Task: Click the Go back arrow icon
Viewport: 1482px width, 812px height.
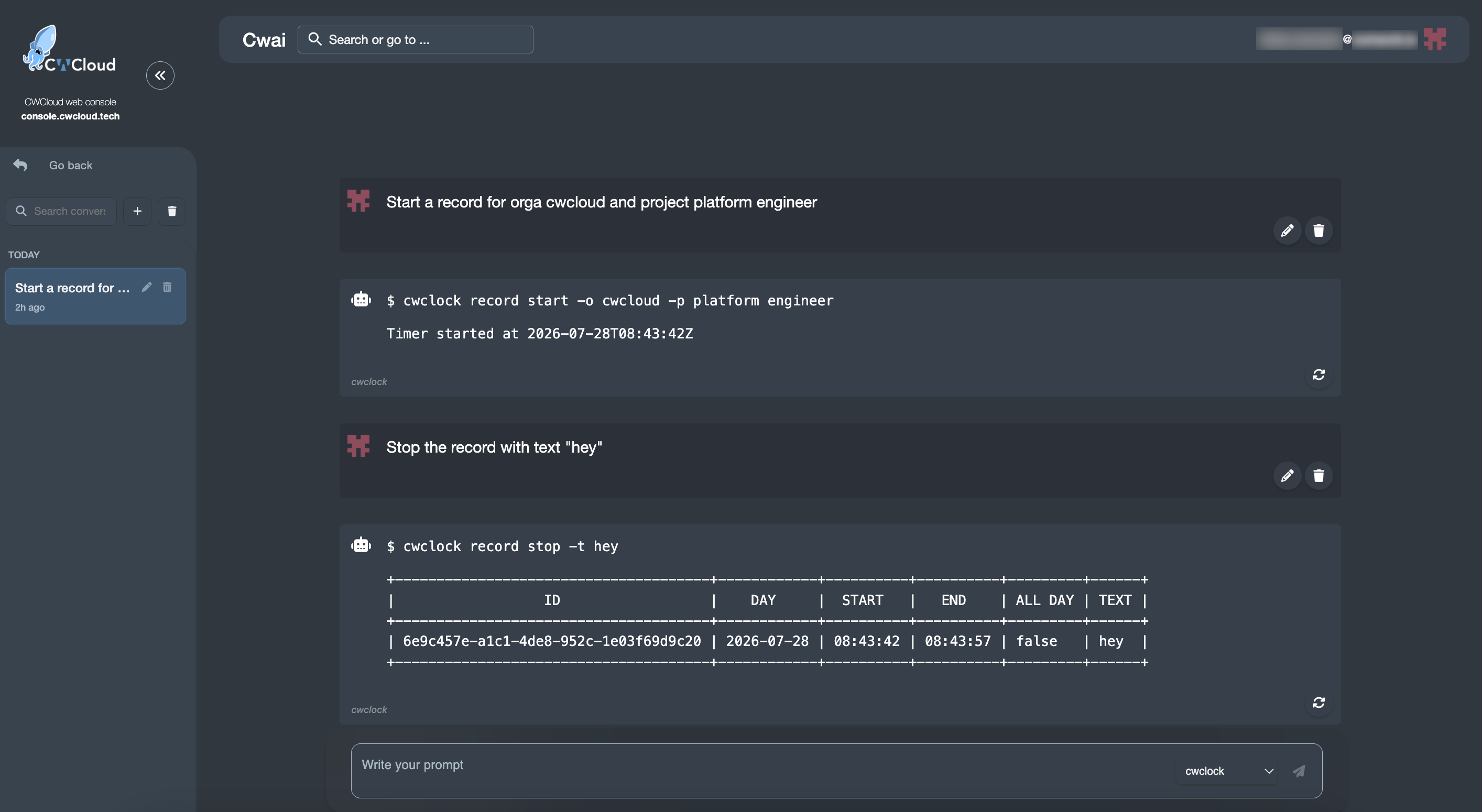Action: (20, 165)
